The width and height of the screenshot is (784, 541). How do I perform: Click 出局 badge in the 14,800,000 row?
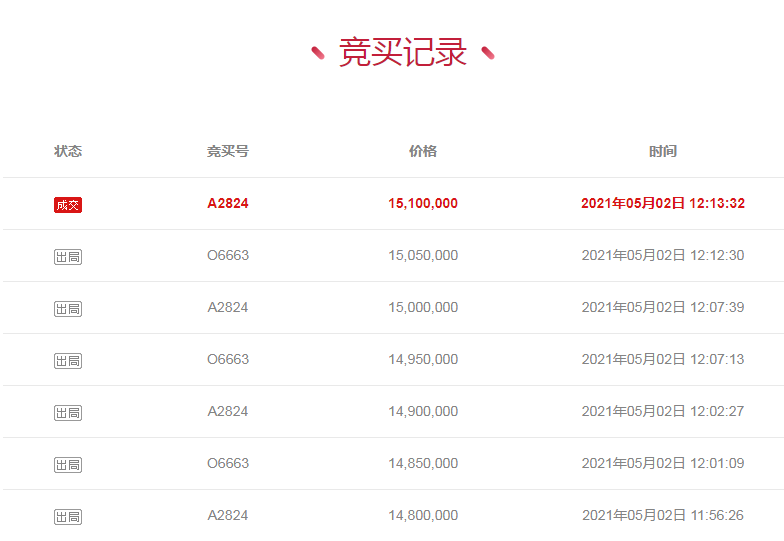pos(68,517)
